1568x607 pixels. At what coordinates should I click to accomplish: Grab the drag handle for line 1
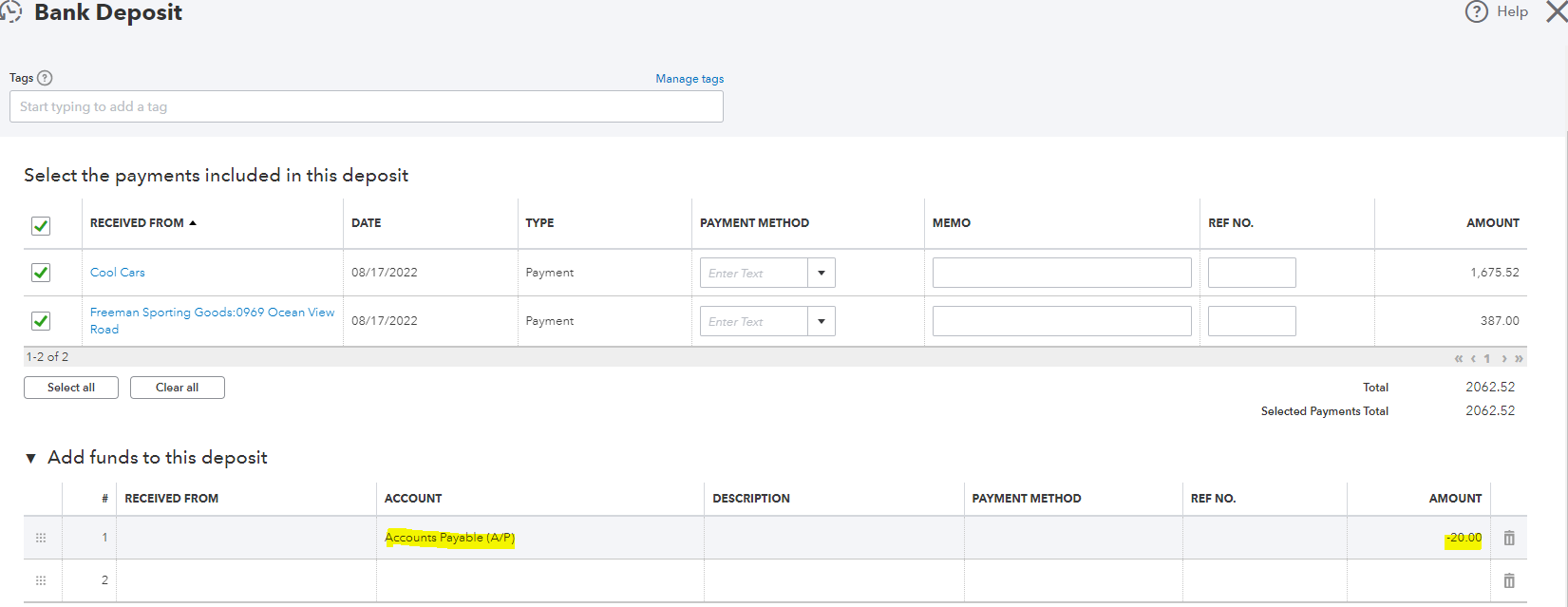pyautogui.click(x=41, y=538)
